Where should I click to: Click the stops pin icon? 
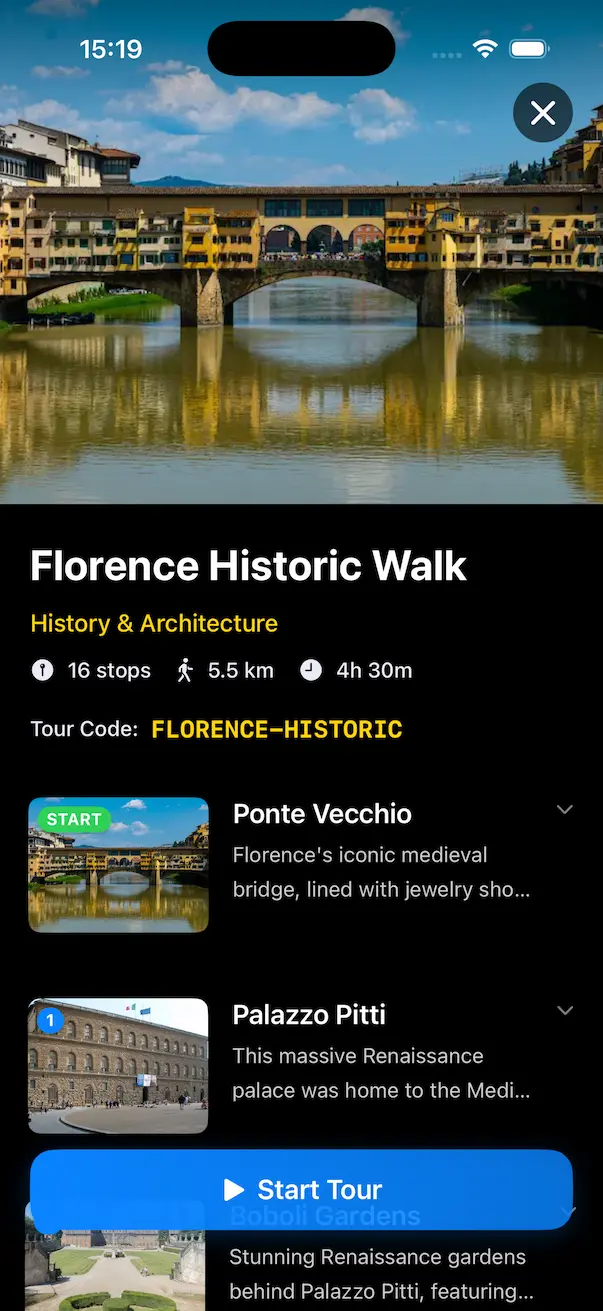[x=42, y=670]
